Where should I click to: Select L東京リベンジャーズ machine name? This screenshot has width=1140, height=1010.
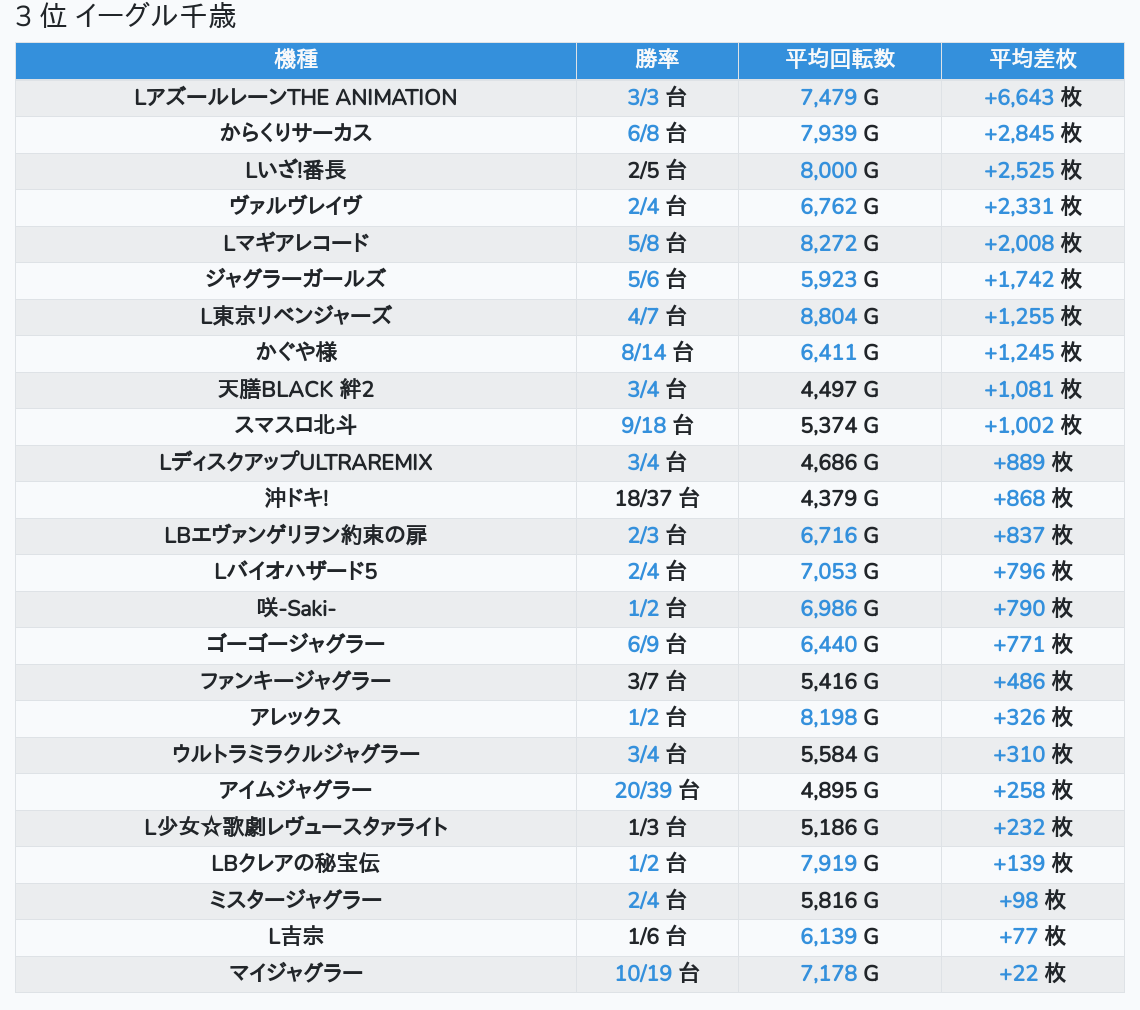tap(296, 316)
